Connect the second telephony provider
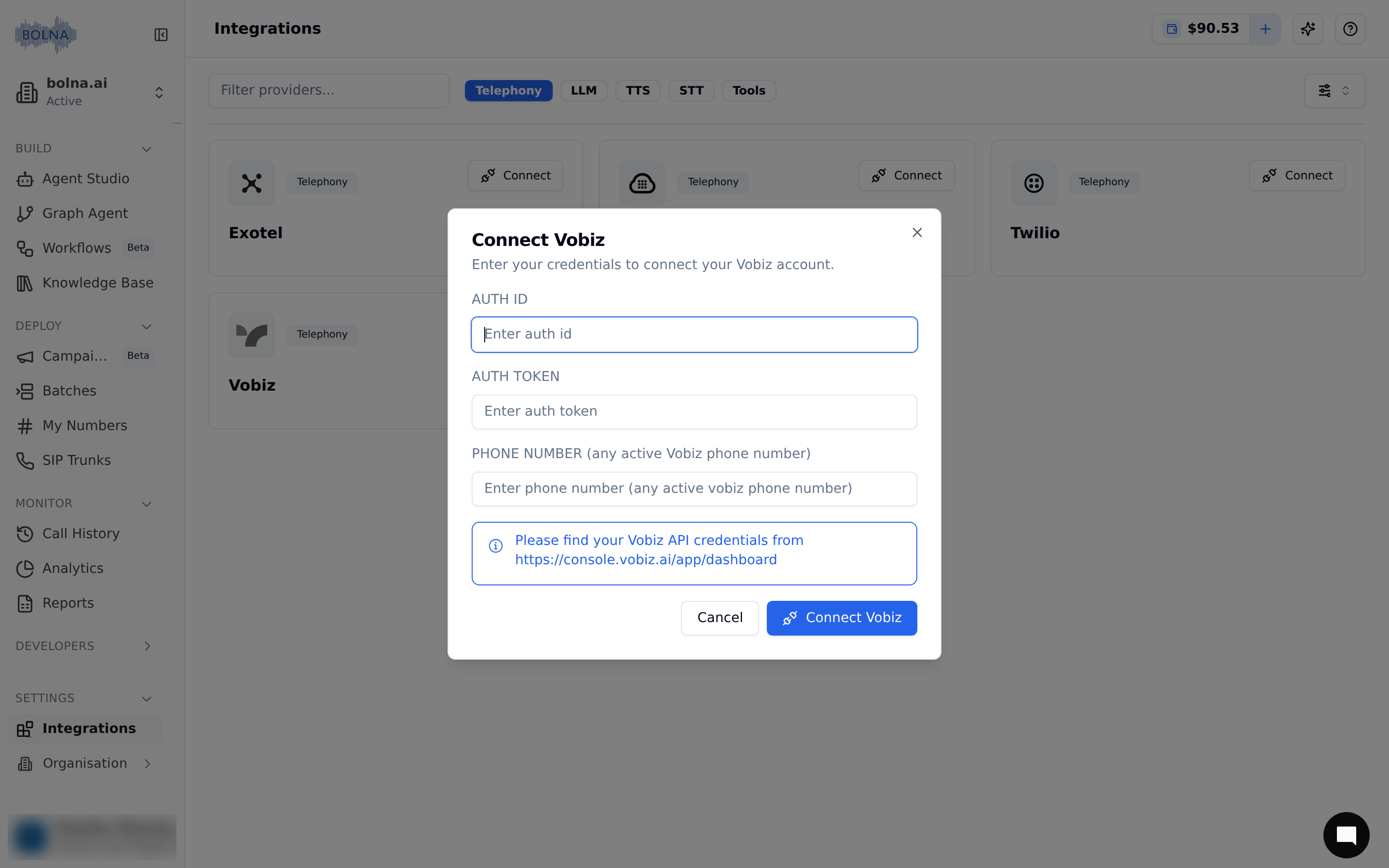This screenshot has width=1389, height=868. 906,176
